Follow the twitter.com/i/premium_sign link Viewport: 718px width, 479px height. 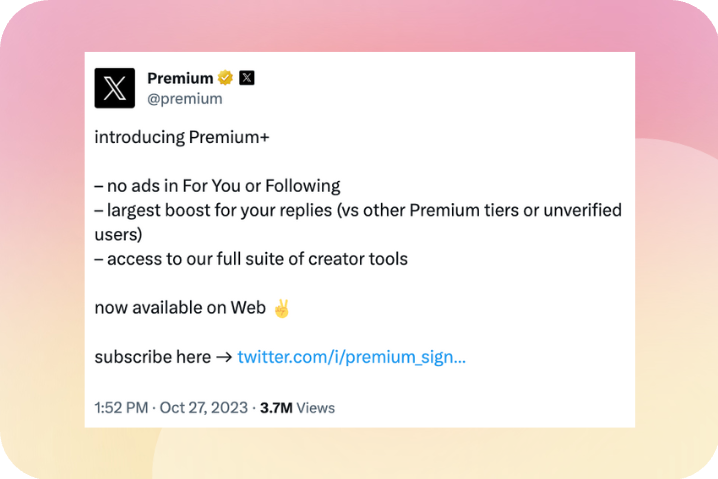click(x=351, y=357)
